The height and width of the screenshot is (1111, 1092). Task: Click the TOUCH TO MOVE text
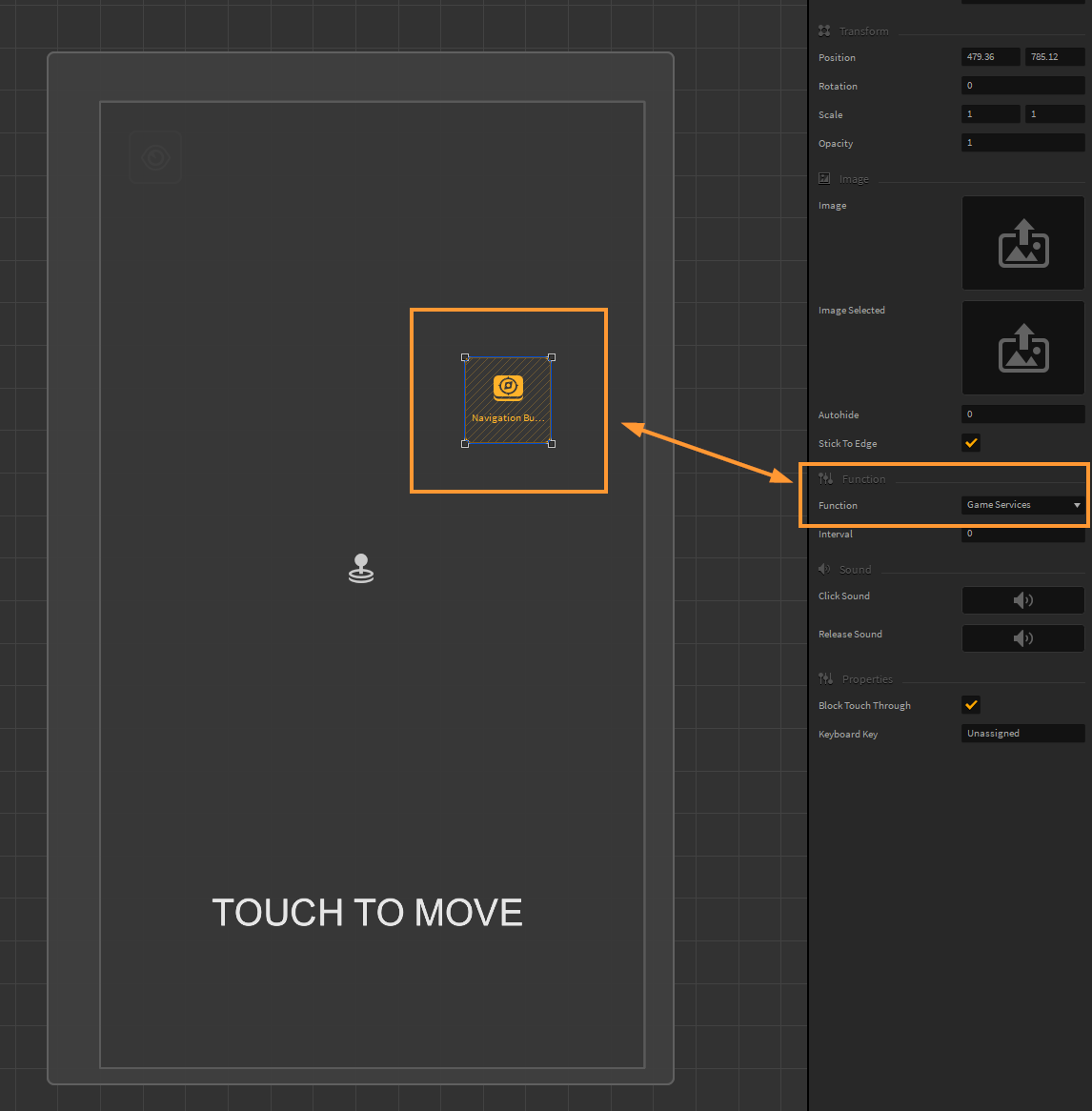(367, 913)
